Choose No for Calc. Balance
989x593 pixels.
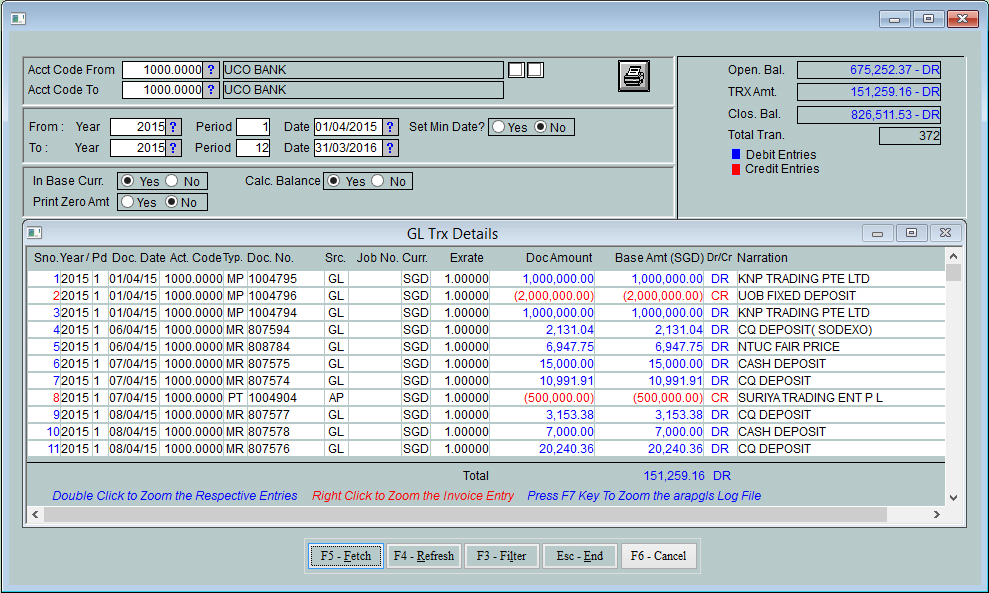click(x=377, y=181)
